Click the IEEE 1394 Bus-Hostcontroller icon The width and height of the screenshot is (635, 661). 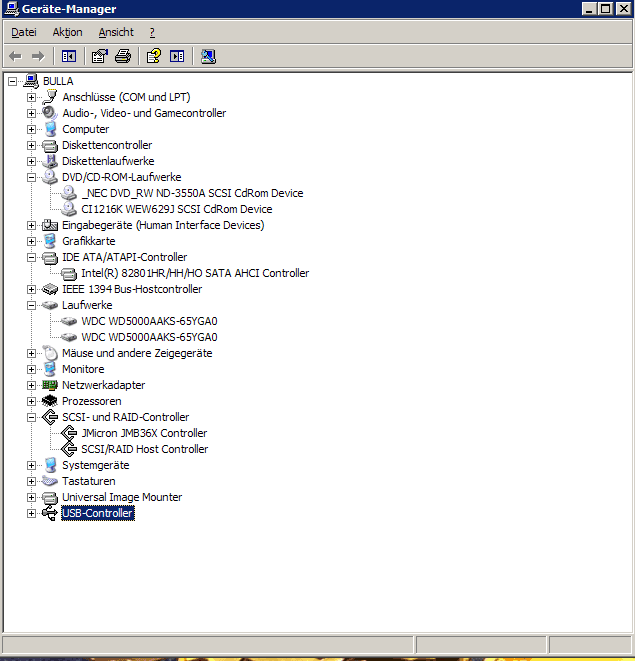click(x=50, y=289)
